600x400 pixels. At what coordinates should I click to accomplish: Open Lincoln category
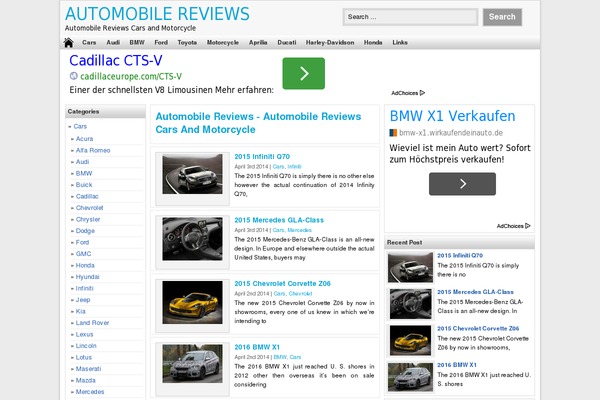coord(86,345)
